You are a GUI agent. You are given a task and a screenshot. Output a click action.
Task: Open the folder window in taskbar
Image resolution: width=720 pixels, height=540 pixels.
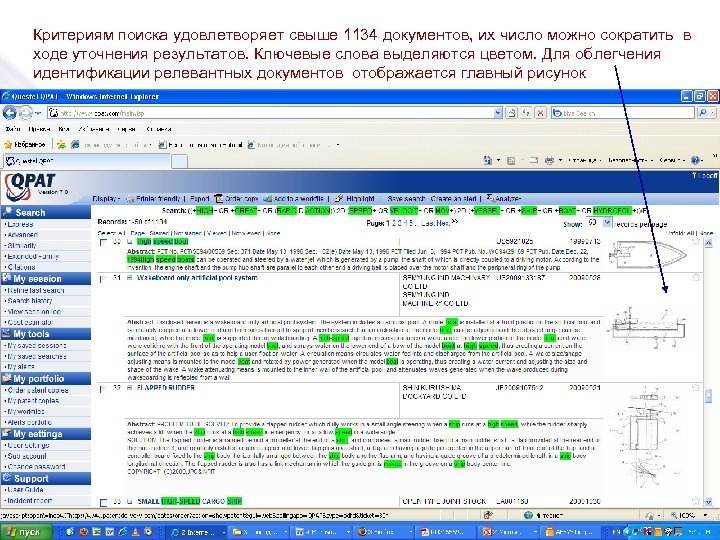[259, 532]
